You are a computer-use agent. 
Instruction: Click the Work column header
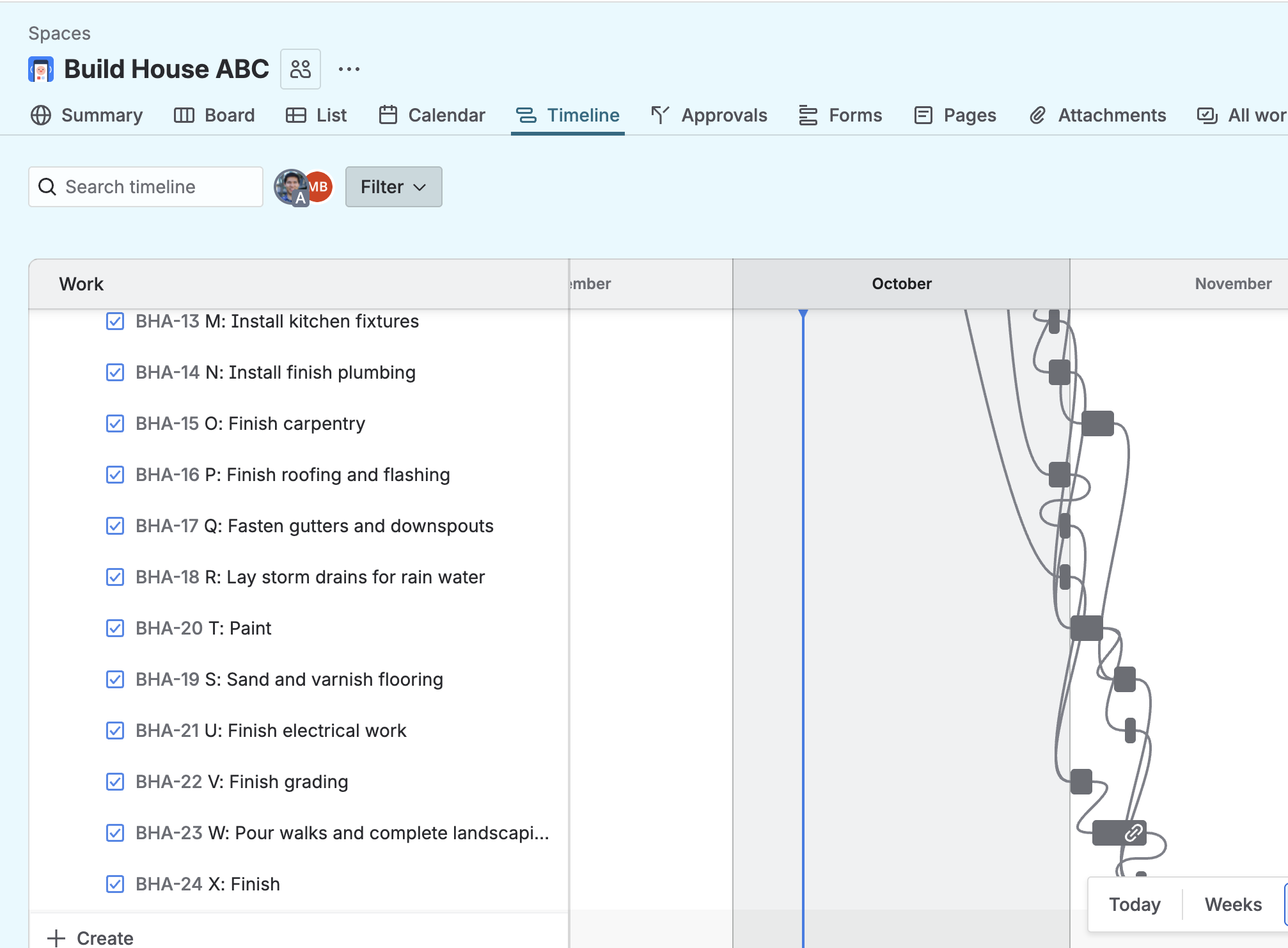tap(81, 284)
